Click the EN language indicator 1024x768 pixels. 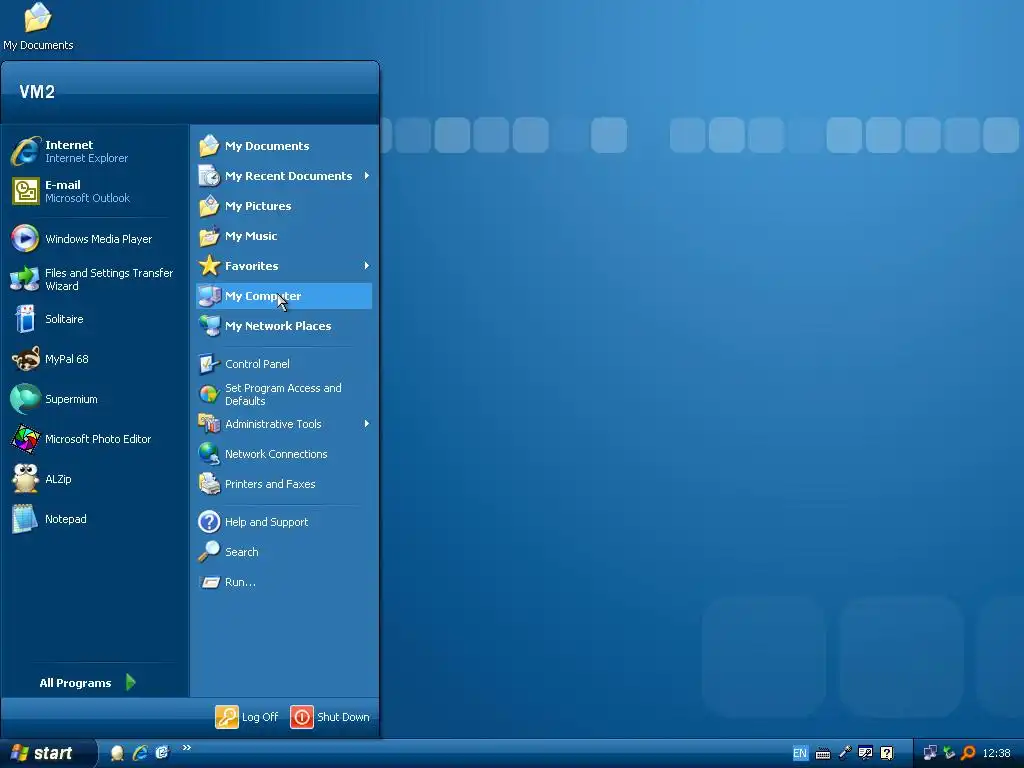799,753
